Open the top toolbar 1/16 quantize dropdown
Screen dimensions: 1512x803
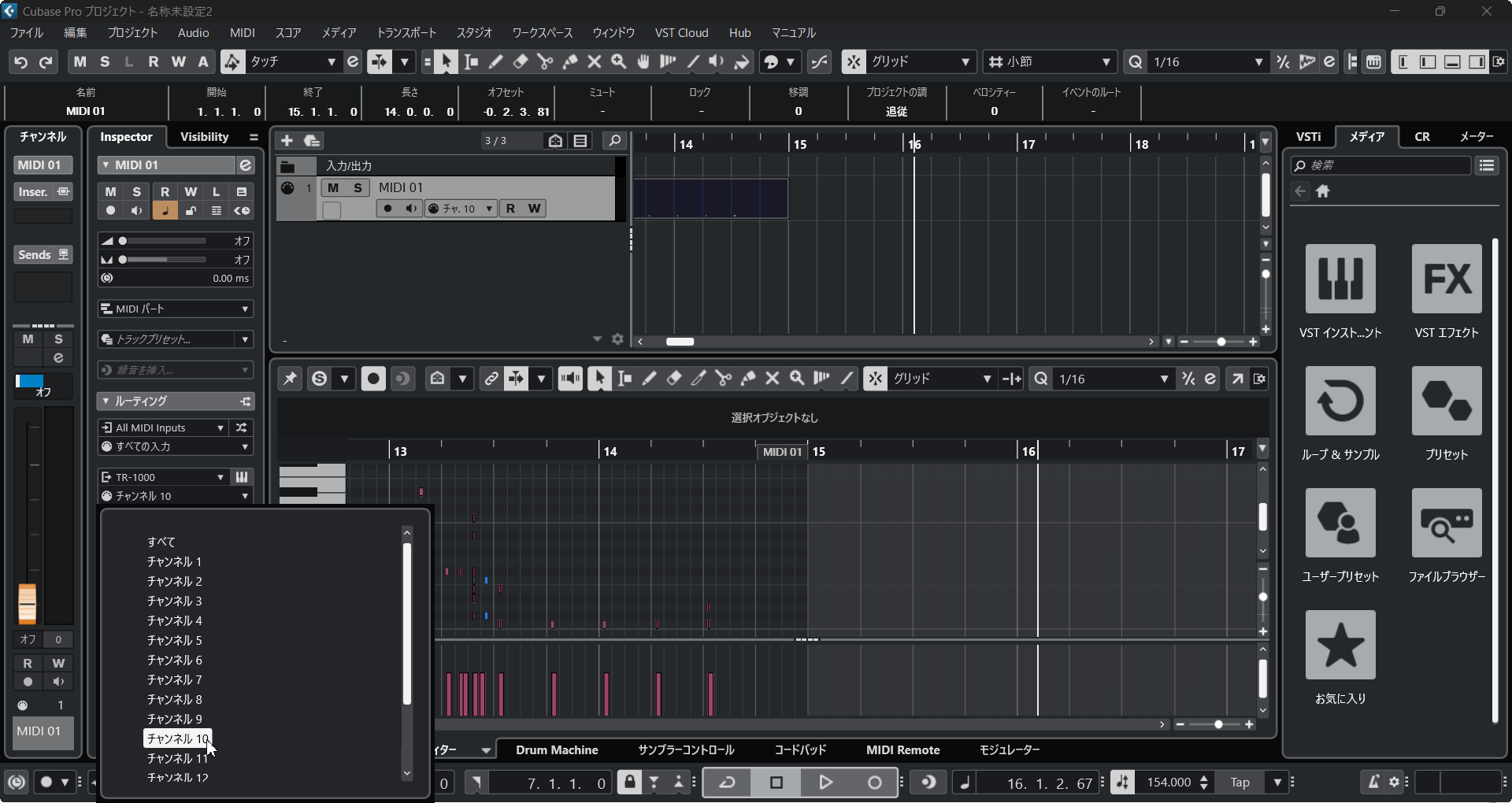coord(1206,62)
